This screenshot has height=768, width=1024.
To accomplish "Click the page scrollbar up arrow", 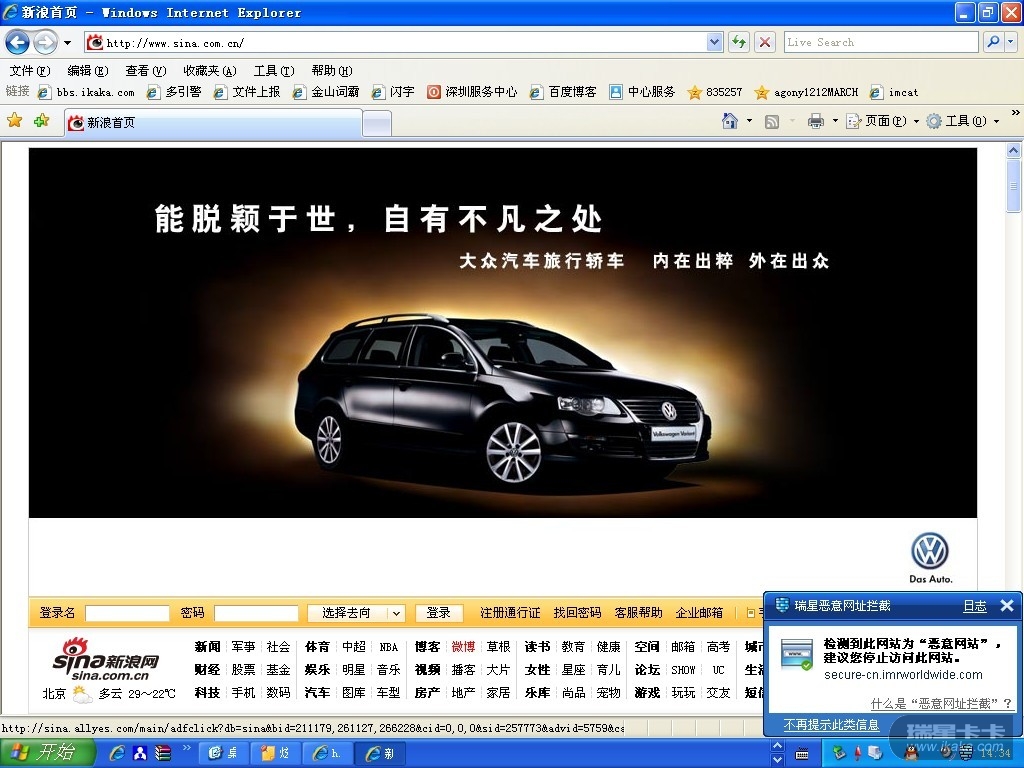I will click(x=1014, y=150).
